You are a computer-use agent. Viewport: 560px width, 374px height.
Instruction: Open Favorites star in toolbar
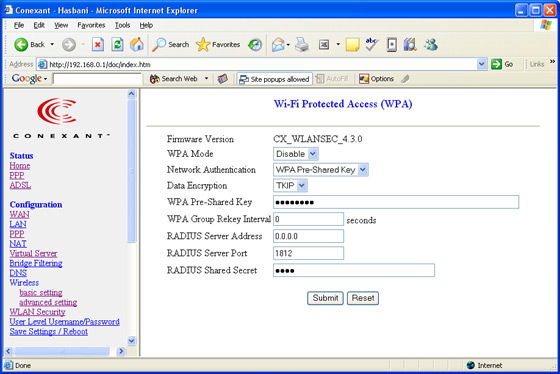click(x=218, y=45)
